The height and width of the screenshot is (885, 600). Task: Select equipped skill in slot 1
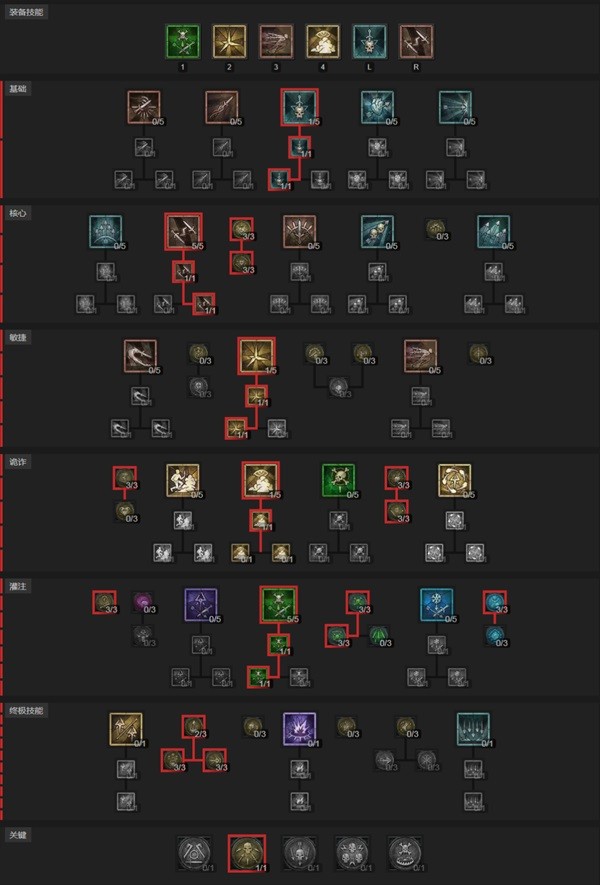(182, 41)
